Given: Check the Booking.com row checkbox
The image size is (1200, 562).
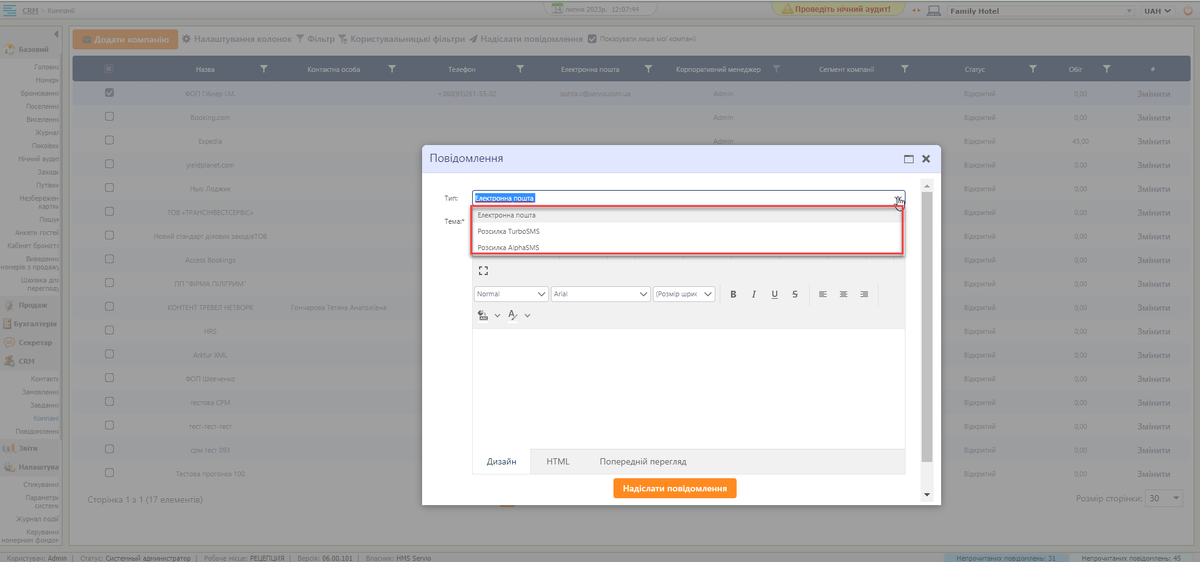Looking at the screenshot, I should coord(109,116).
